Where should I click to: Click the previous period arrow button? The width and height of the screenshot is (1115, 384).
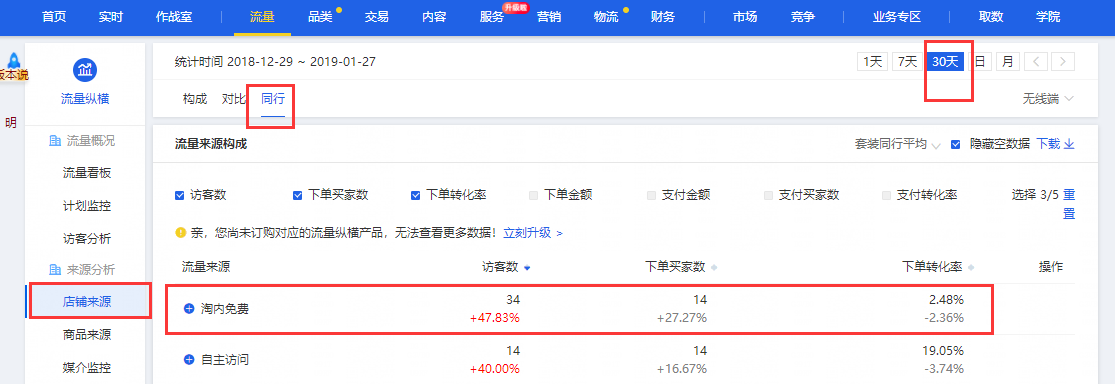pos(1036,62)
